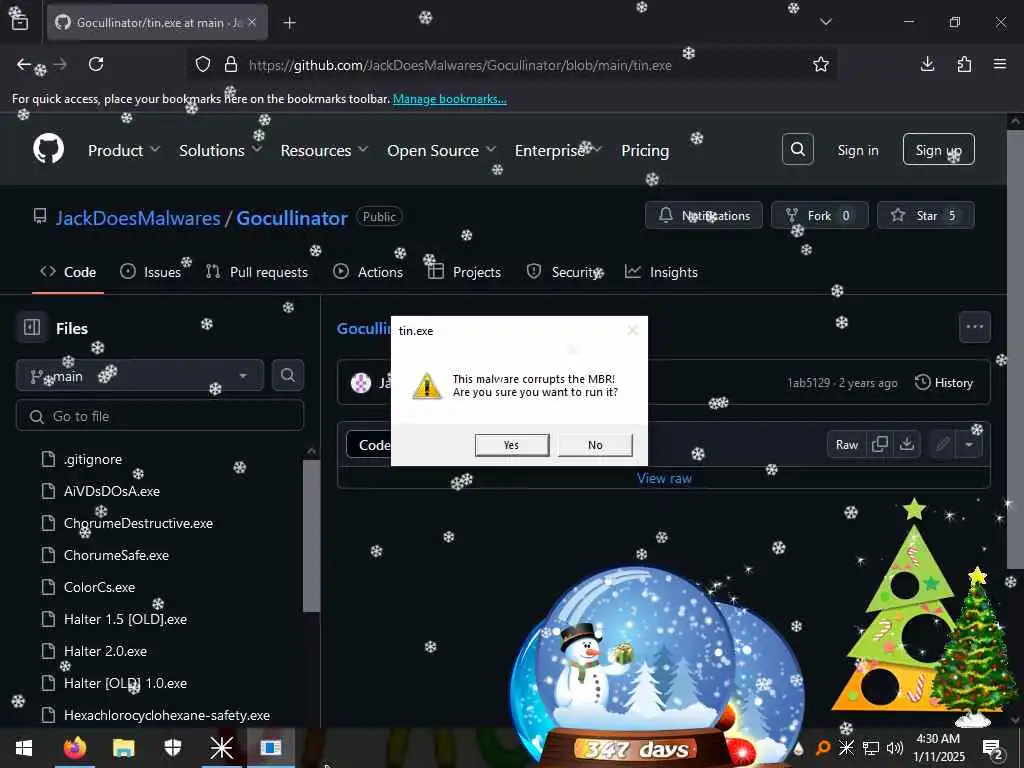Switch to the Security tab

pyautogui.click(x=564, y=272)
